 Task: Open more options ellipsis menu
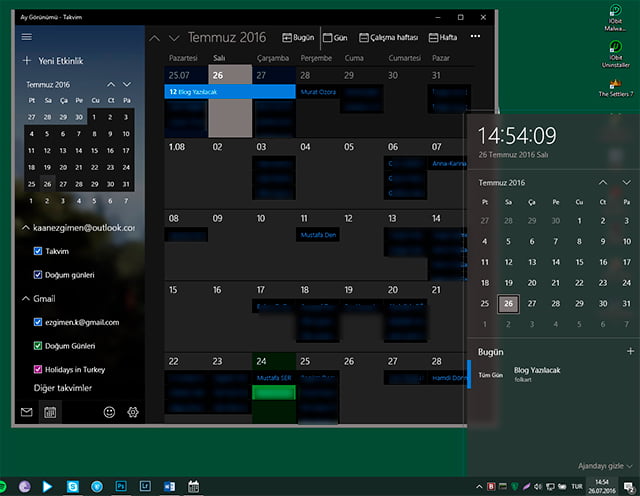point(475,36)
